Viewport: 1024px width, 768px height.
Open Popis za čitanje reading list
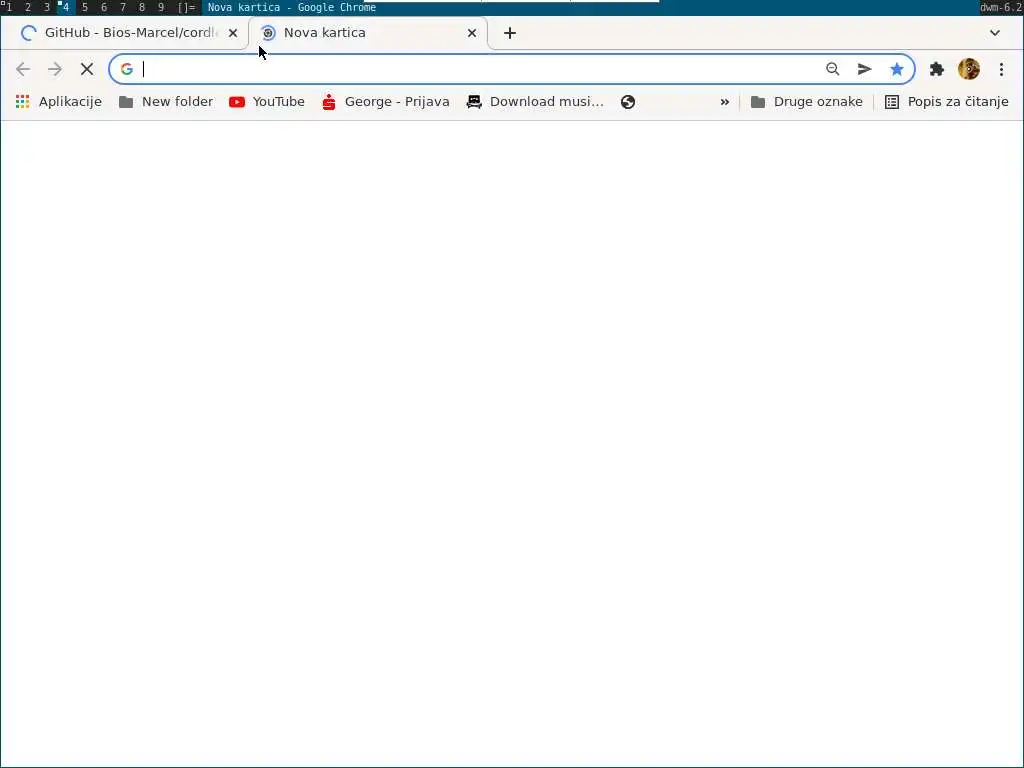pyautogui.click(x=946, y=102)
